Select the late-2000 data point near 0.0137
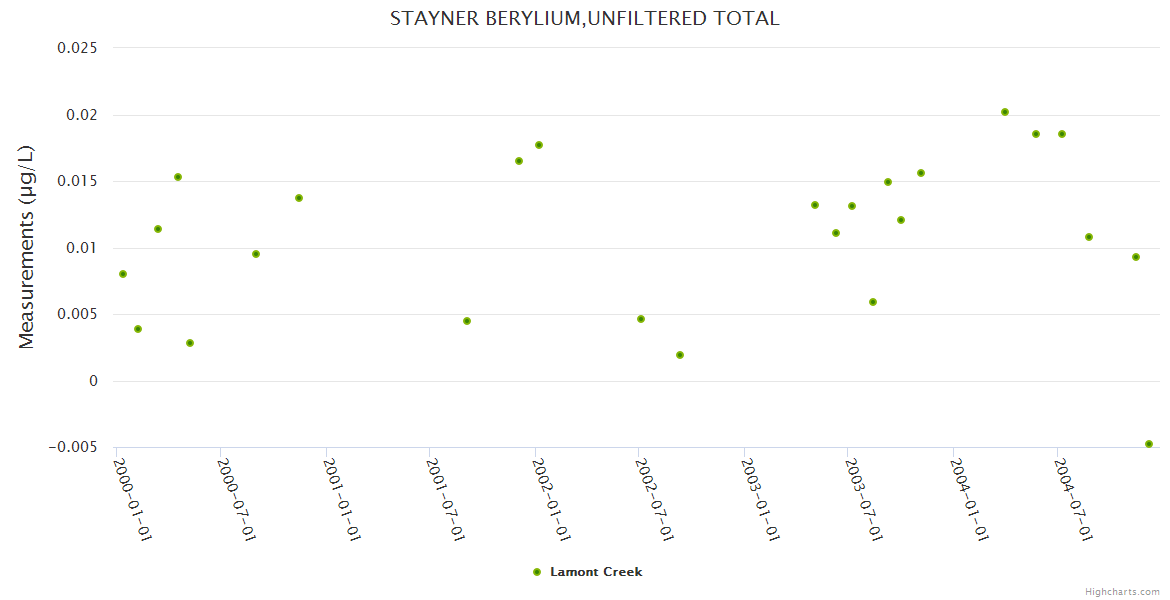 coord(299,198)
